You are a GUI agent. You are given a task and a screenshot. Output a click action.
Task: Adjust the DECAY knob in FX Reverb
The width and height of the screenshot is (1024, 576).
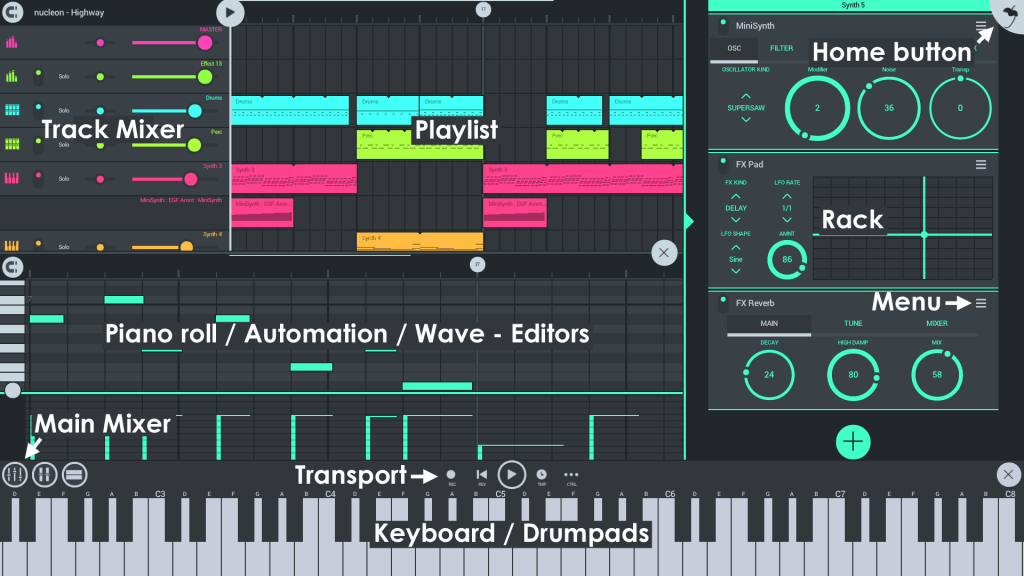769,375
